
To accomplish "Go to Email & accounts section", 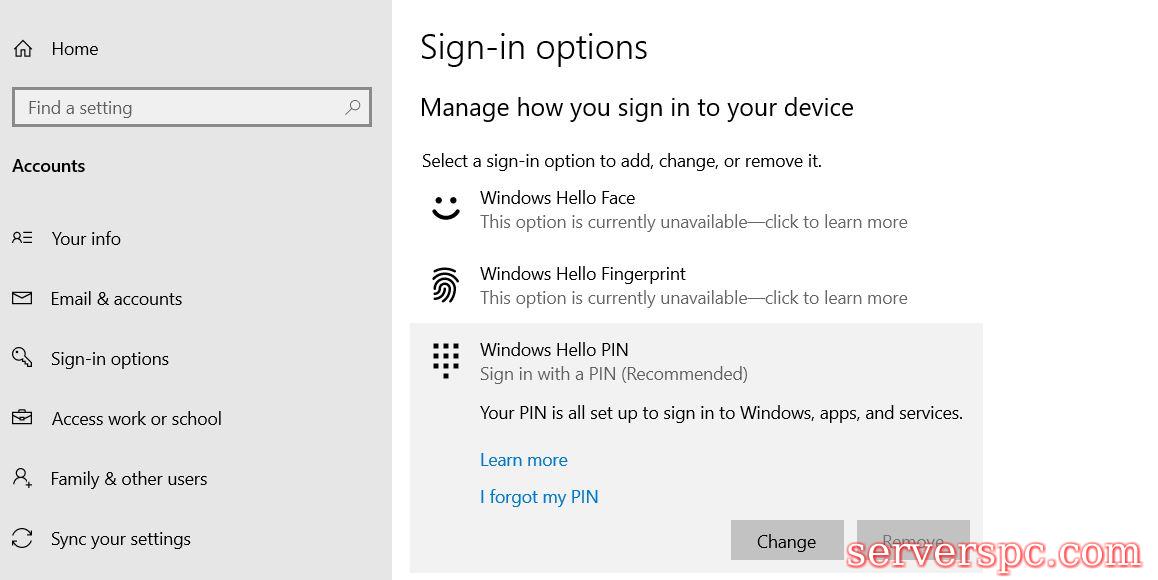I will 116,299.
